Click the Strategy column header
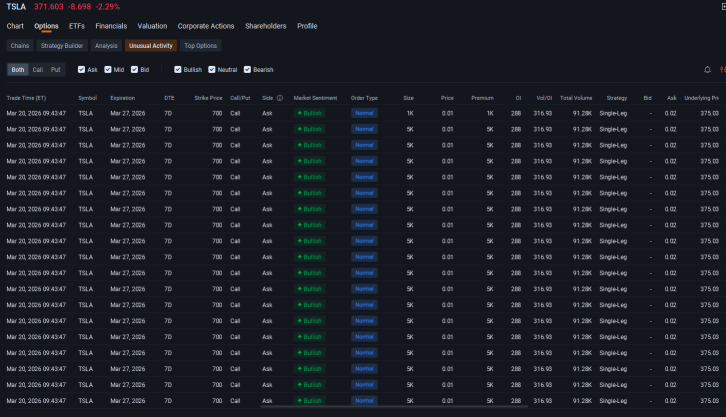Screen dimensions: 726x417 point(617,98)
